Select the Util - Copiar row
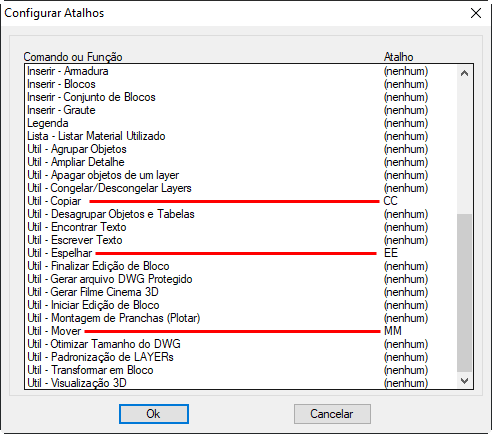The image size is (492, 434). coord(241,201)
